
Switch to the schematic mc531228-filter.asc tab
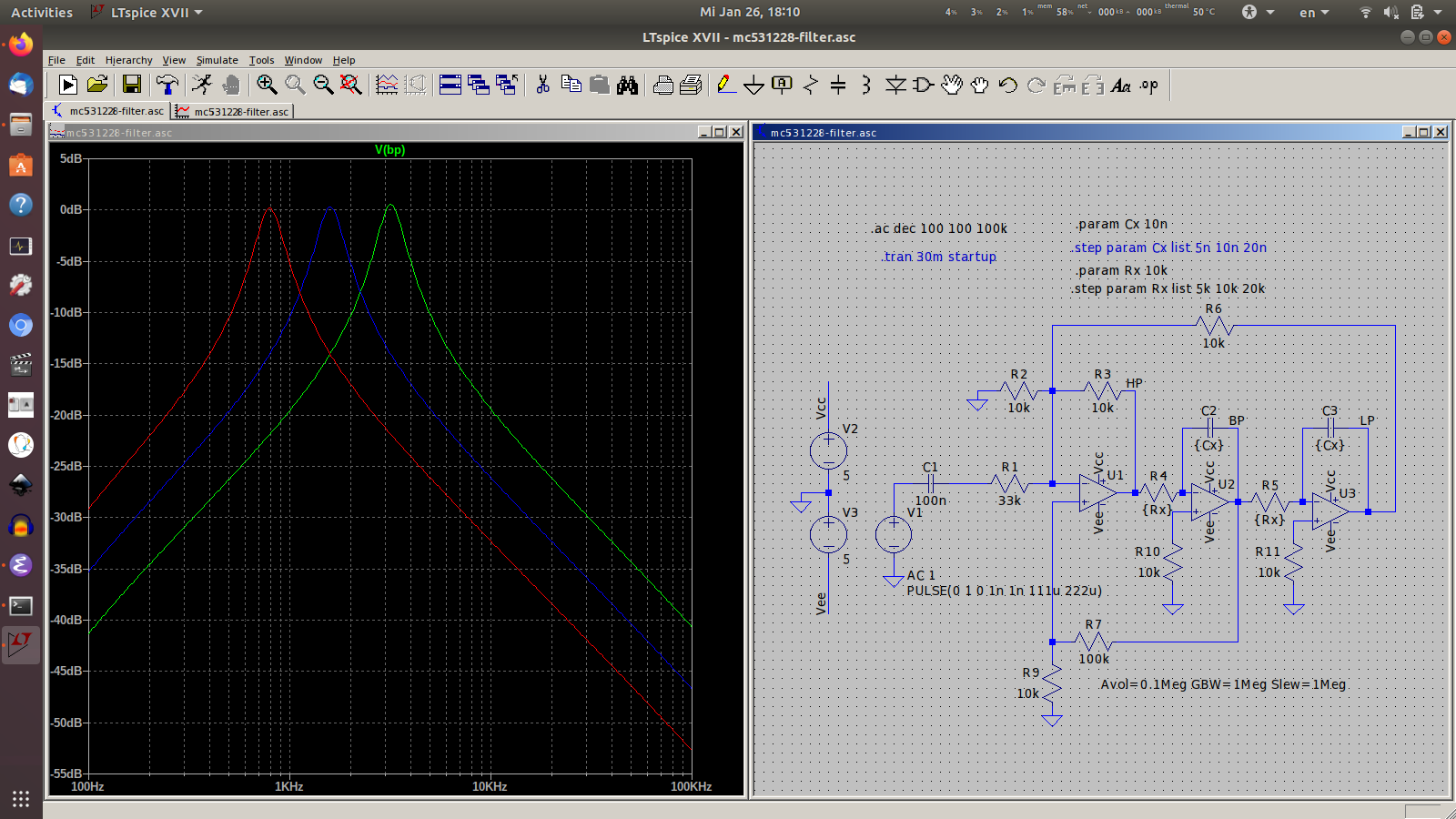click(x=108, y=111)
